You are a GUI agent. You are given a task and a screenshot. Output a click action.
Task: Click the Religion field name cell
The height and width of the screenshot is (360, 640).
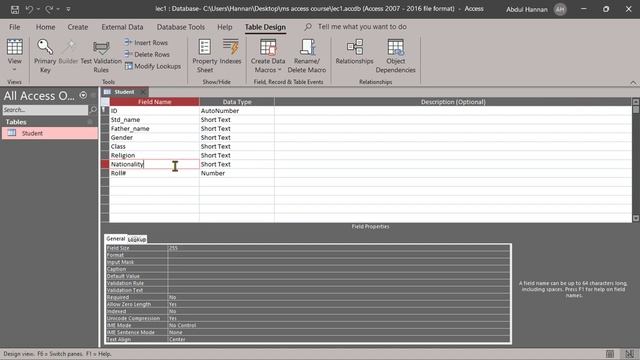point(154,156)
